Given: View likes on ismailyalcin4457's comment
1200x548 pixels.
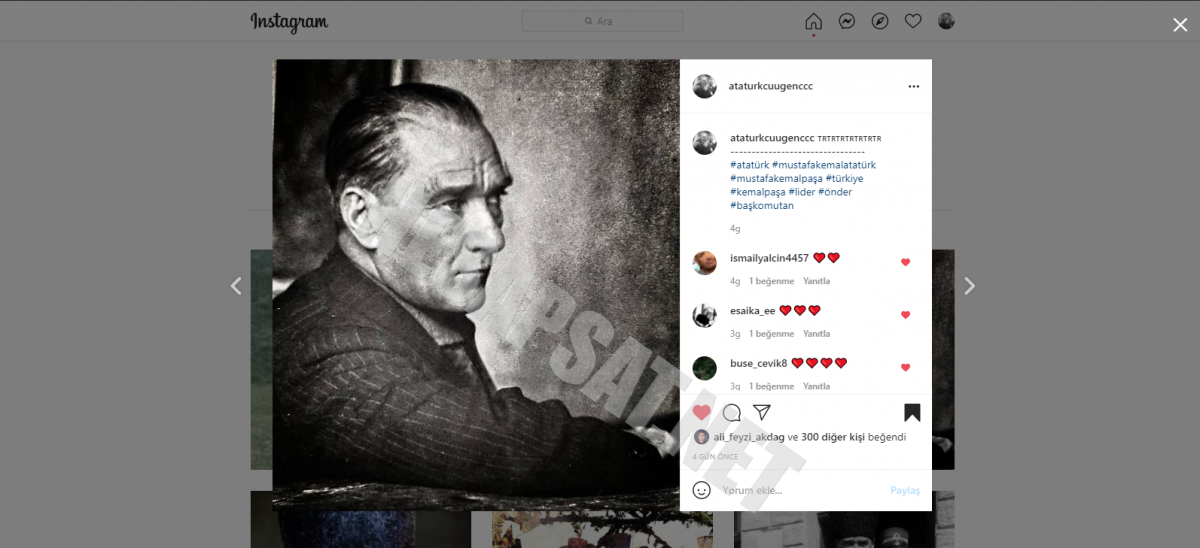Looking at the screenshot, I should 771,281.
